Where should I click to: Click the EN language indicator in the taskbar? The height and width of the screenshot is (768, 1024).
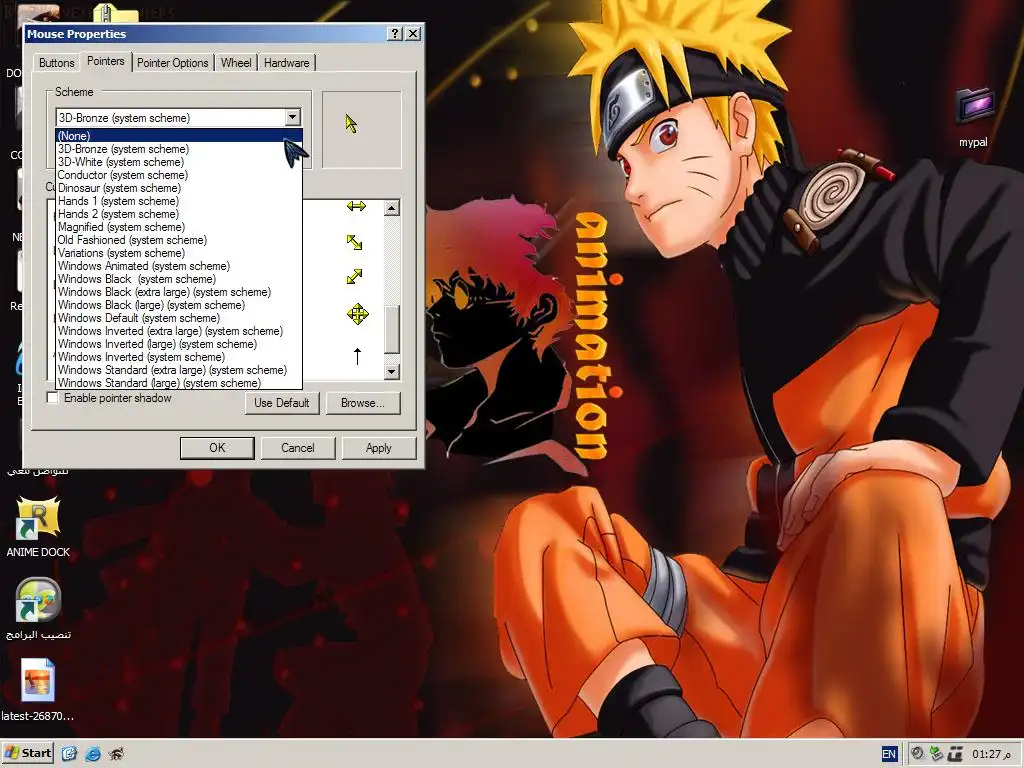889,754
